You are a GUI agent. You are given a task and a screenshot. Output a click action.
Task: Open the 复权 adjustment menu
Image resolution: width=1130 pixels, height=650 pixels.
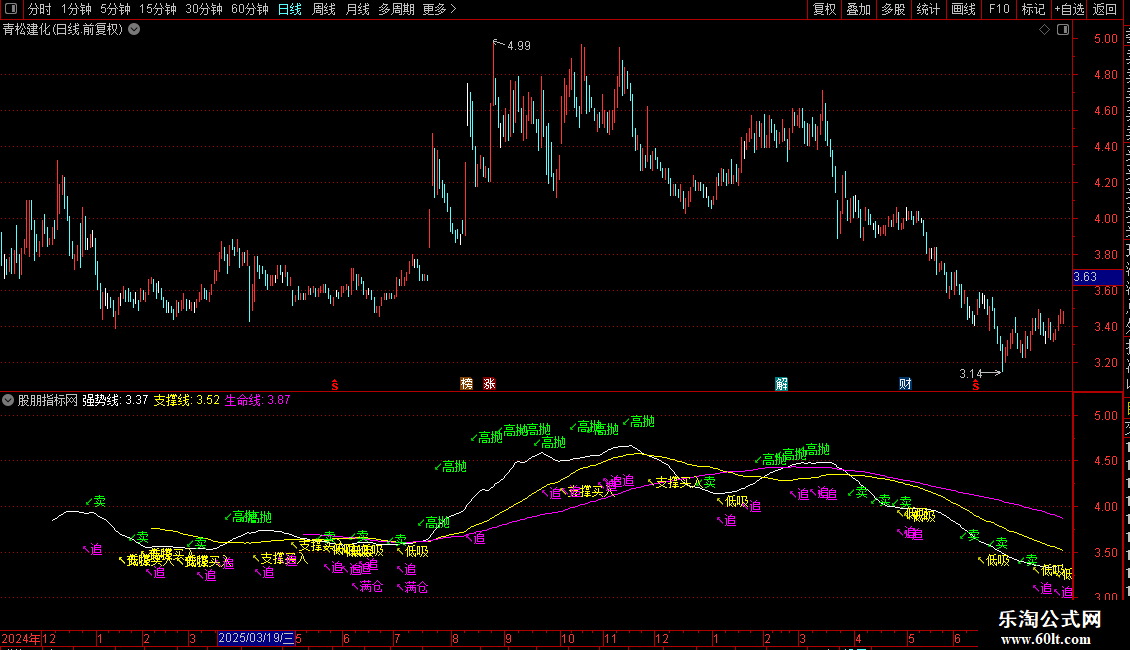coord(824,9)
